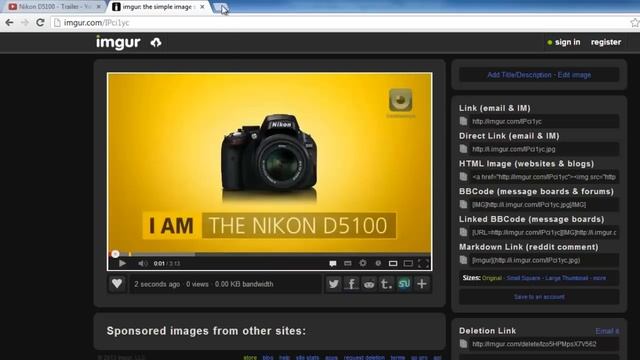Click the settings gear in the player bar

click(x=362, y=263)
